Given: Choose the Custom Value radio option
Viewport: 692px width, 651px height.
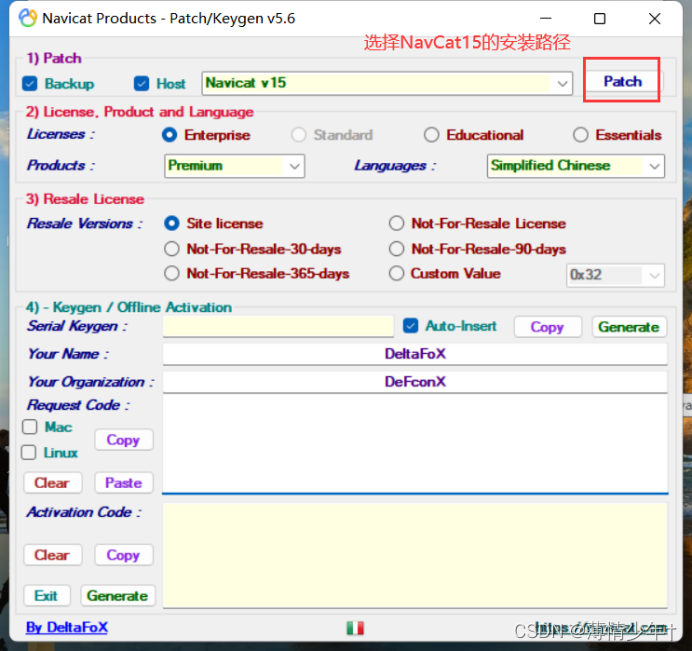Looking at the screenshot, I should [x=396, y=274].
